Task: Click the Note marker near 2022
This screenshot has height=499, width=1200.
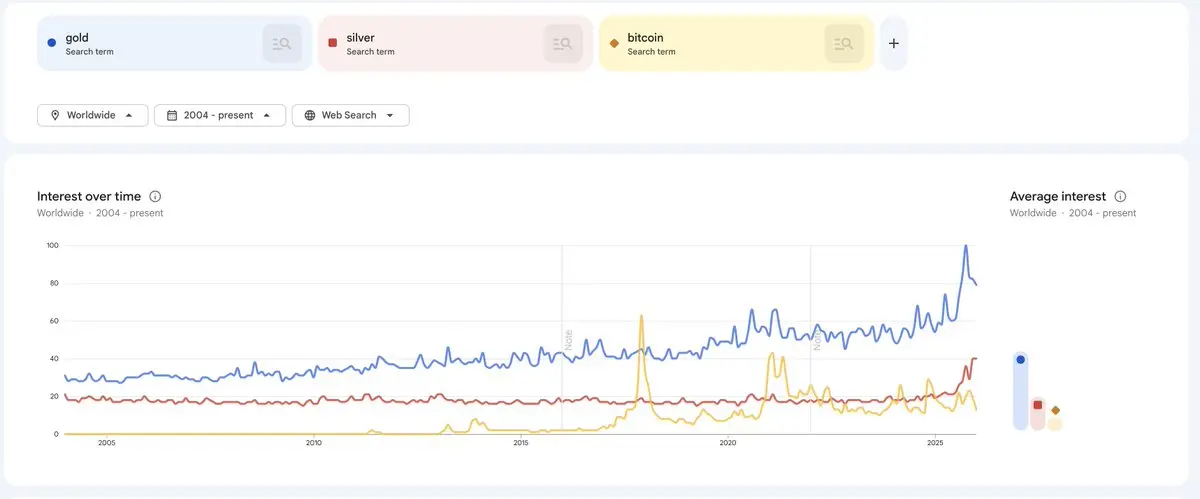Action: pyautogui.click(x=817, y=340)
